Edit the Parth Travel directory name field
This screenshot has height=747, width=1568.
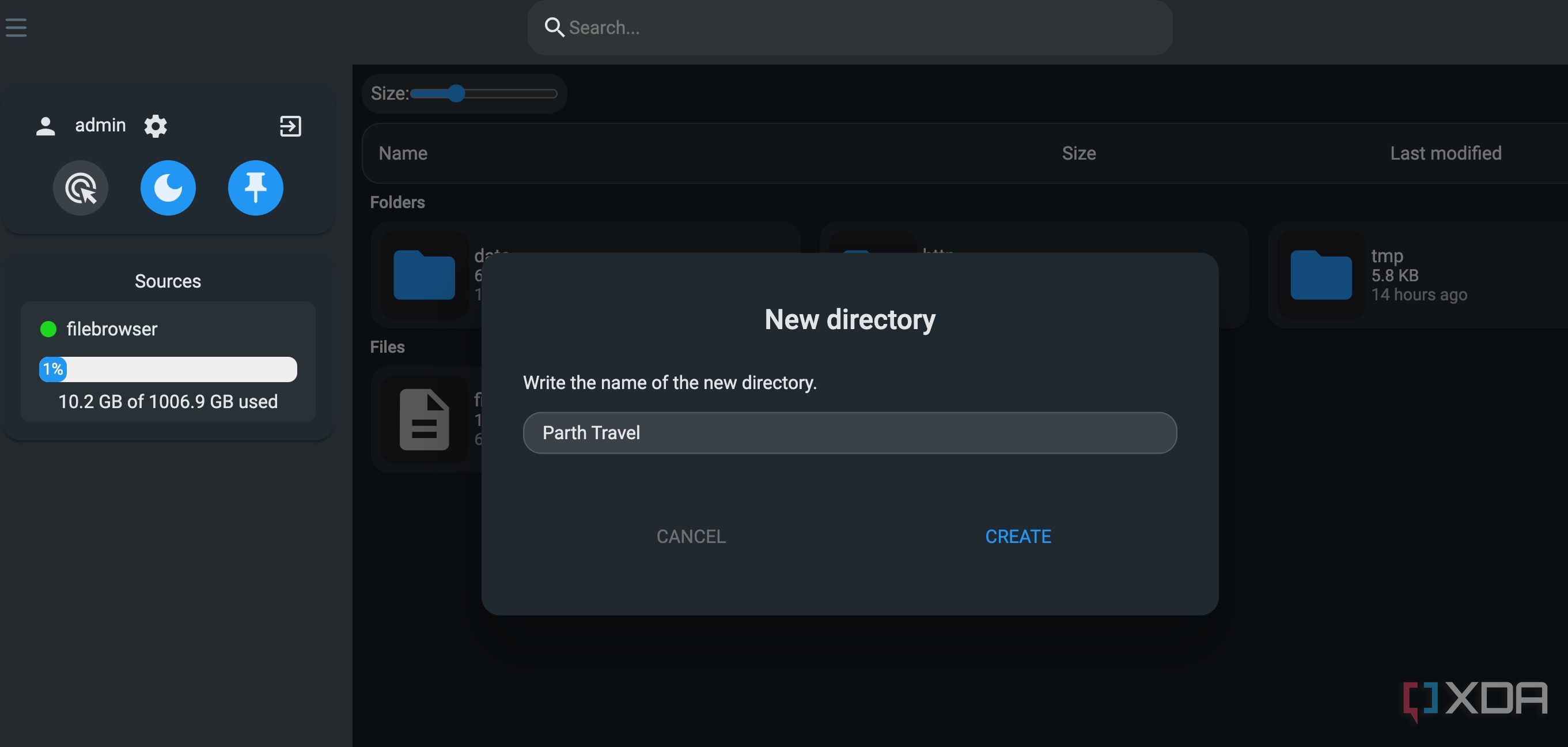pyautogui.click(x=850, y=433)
